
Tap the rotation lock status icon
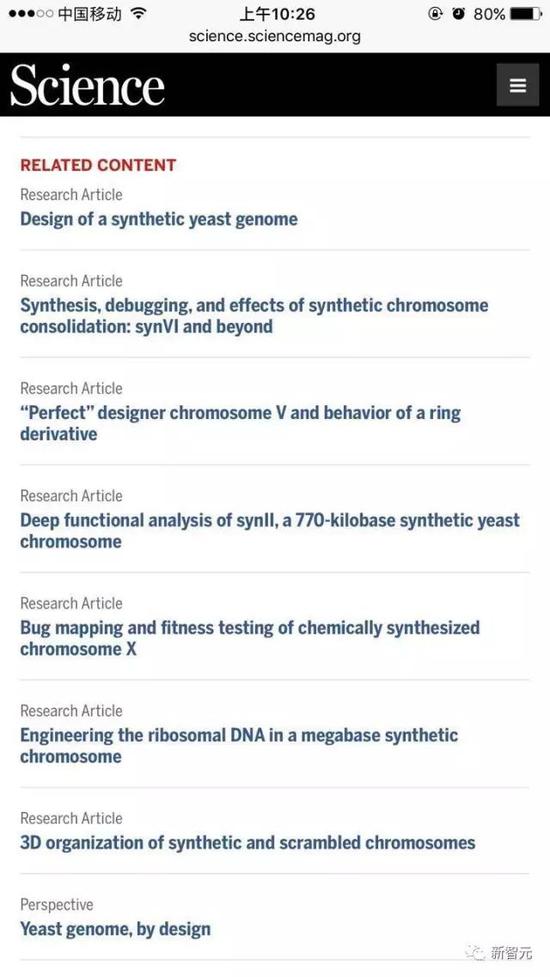tap(435, 13)
